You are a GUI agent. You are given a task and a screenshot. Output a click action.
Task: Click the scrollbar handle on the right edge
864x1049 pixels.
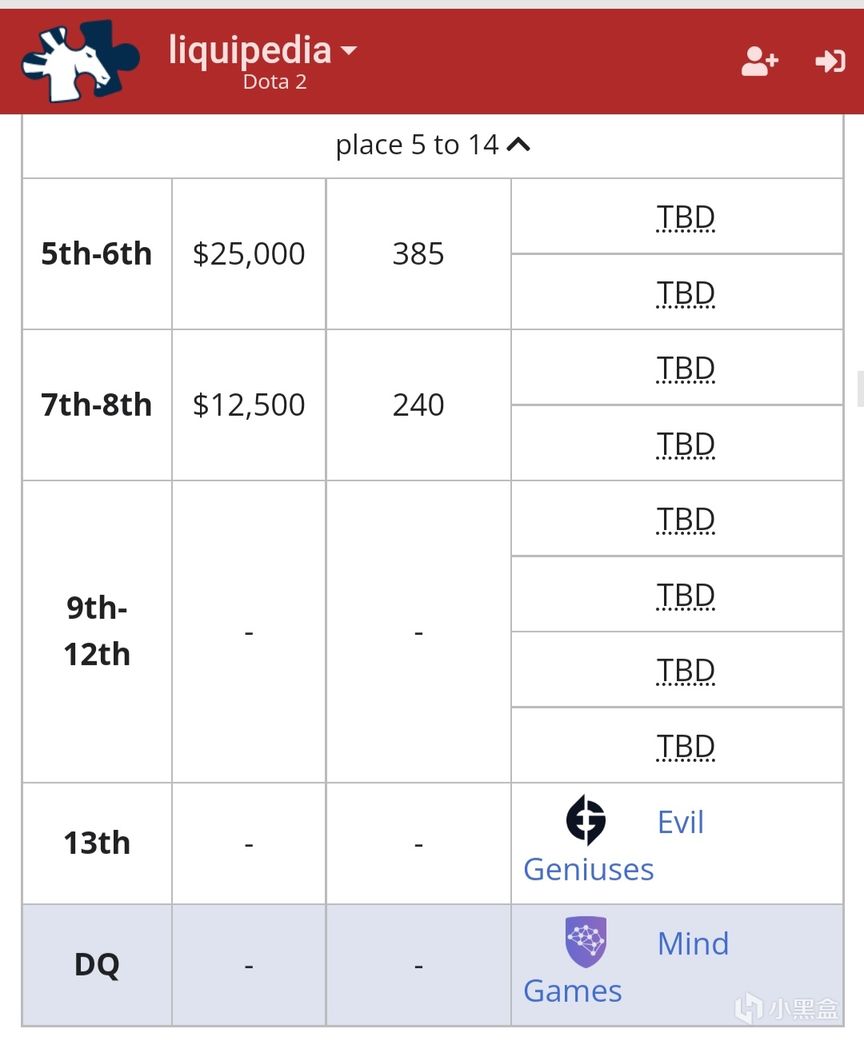tap(861, 389)
